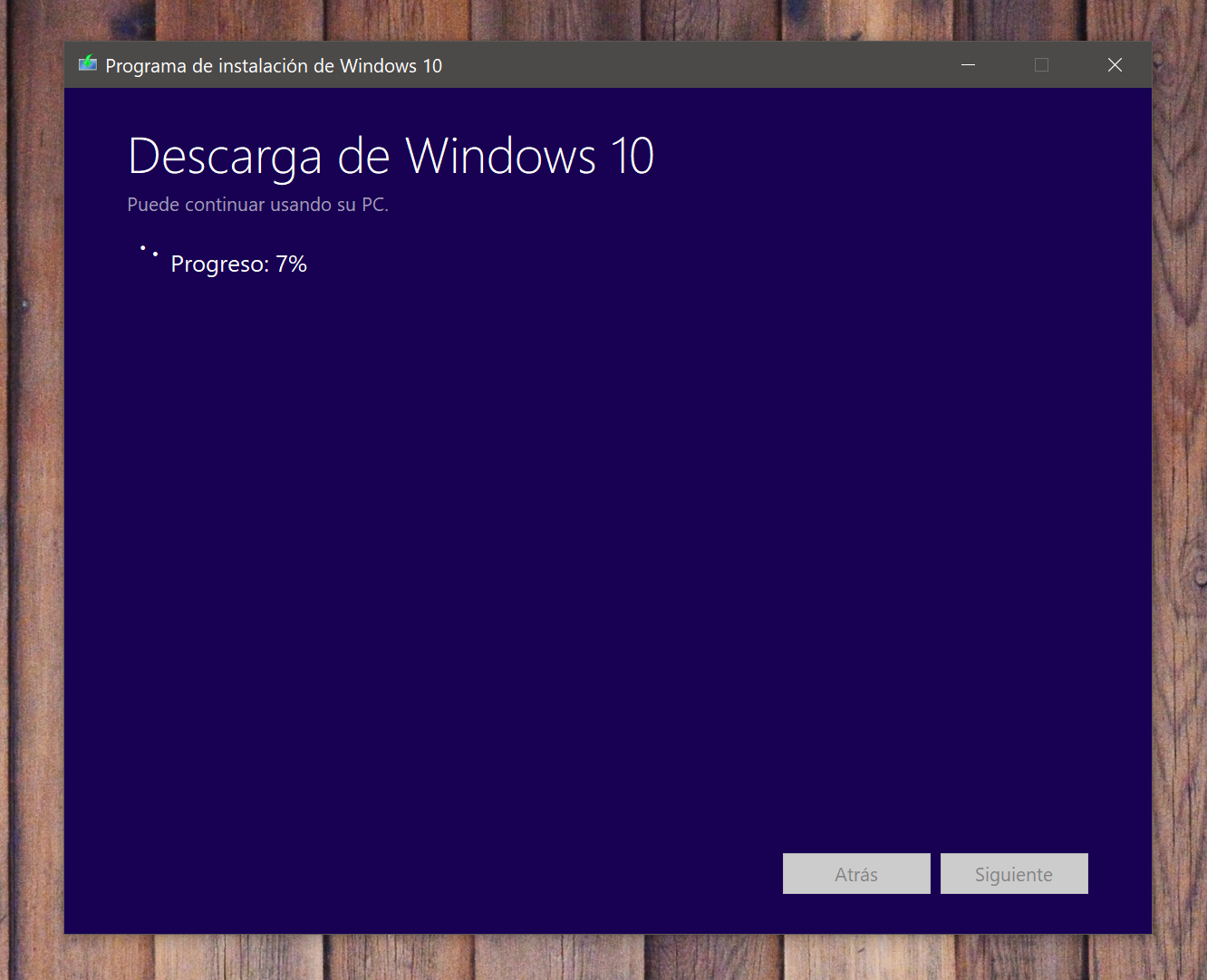The image size is (1207, 980).
Task: Click the Windows 10 setup title bar icon
Action: click(88, 64)
